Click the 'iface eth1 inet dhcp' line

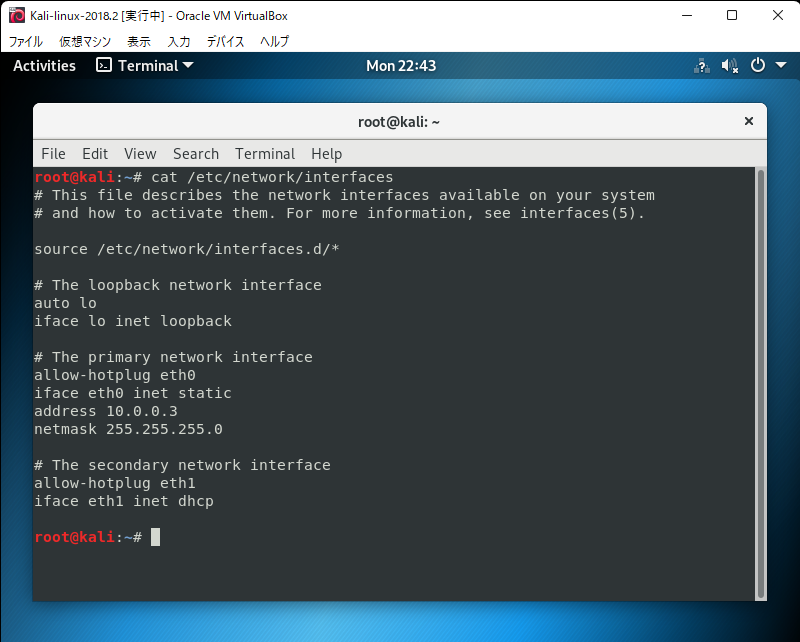(124, 501)
